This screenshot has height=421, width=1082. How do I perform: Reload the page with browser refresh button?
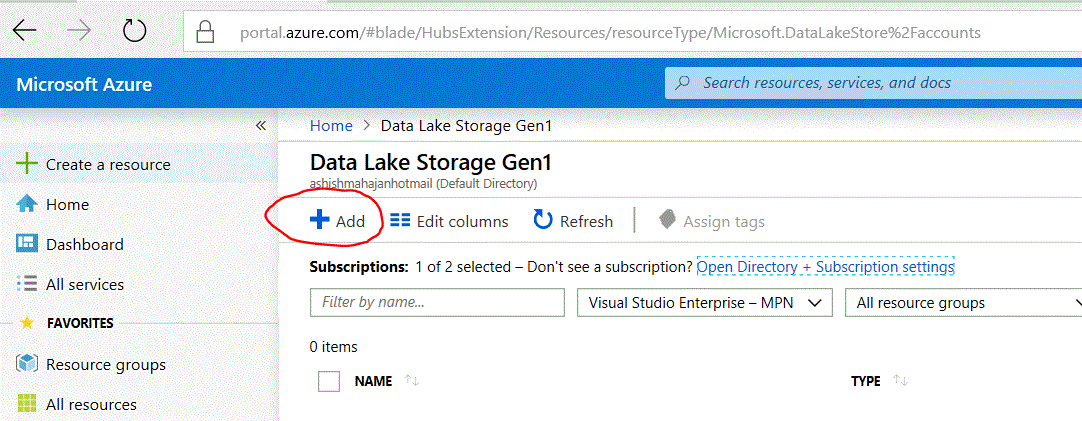(x=134, y=32)
